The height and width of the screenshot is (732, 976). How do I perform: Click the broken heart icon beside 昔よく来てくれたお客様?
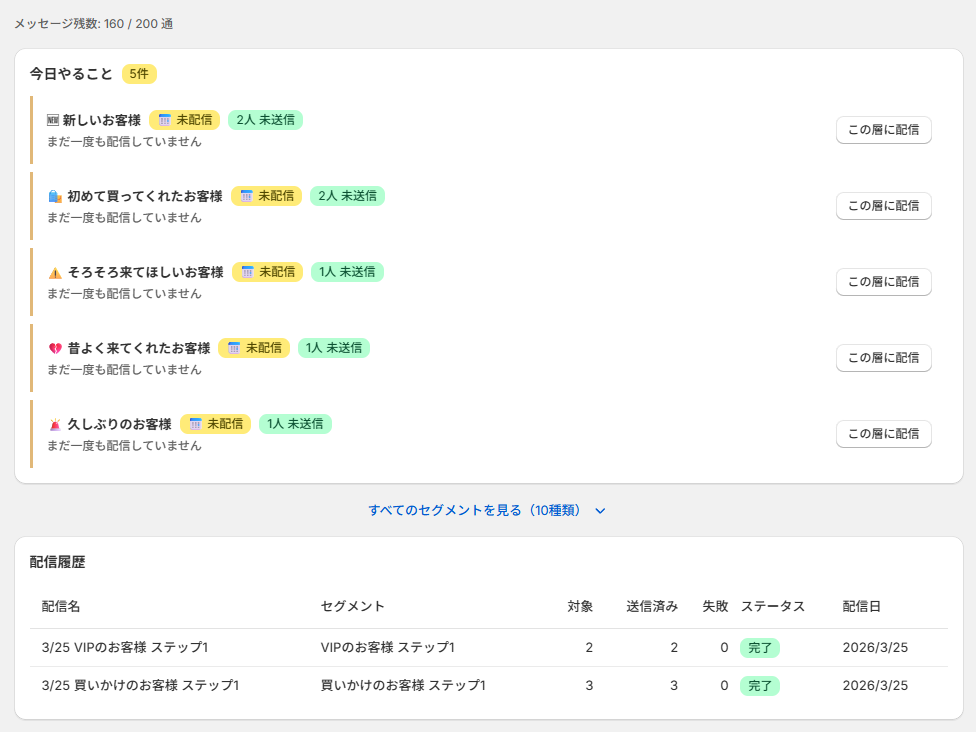55,348
